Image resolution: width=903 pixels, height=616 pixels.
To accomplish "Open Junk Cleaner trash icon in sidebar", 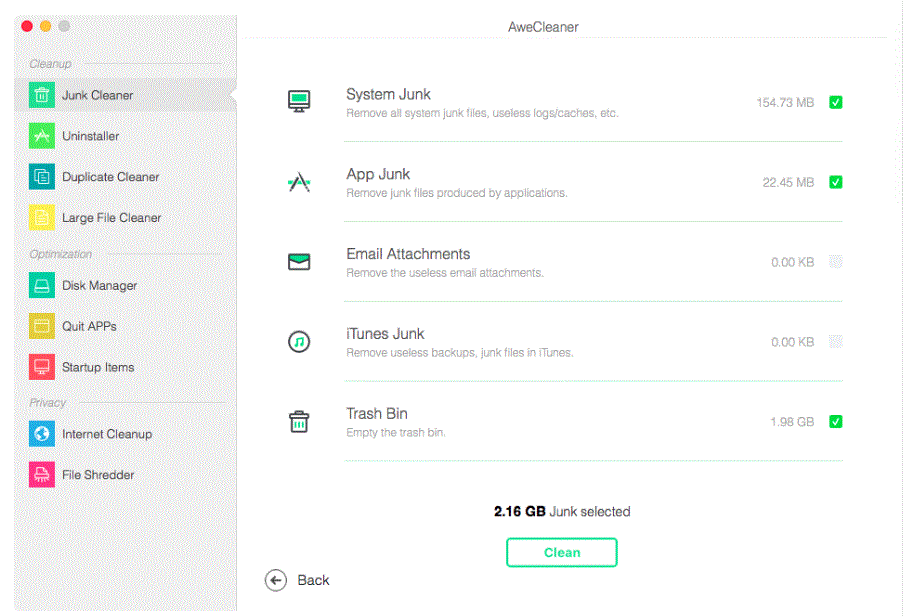I will tap(41, 95).
